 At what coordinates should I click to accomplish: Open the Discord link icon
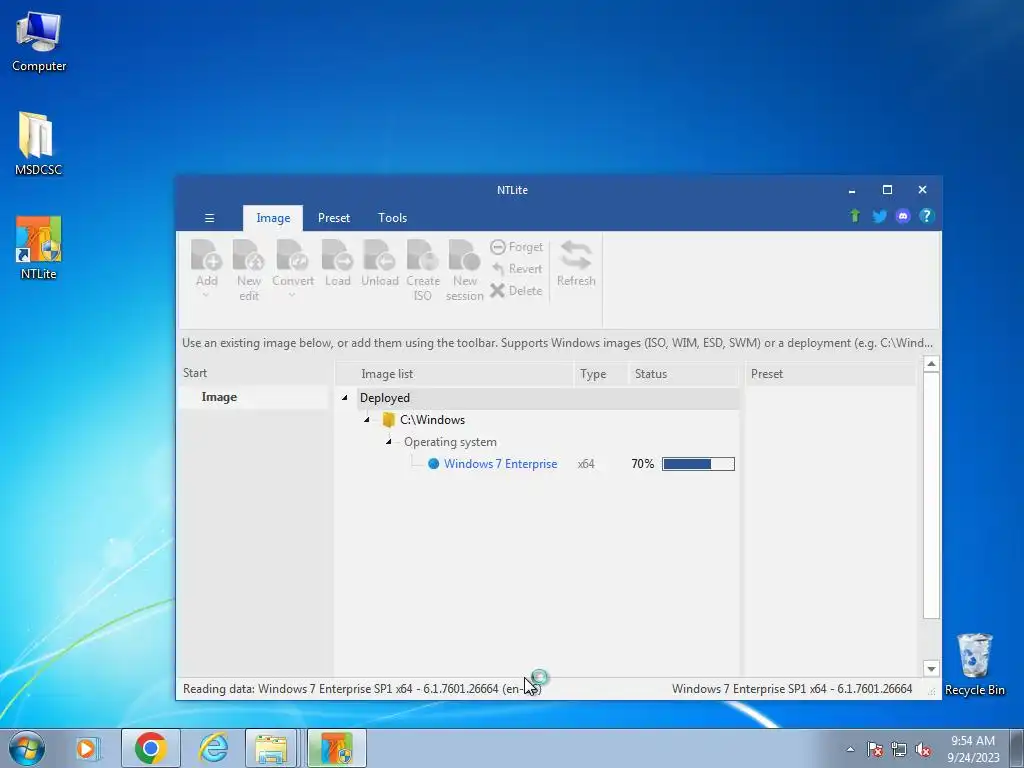[x=903, y=216]
